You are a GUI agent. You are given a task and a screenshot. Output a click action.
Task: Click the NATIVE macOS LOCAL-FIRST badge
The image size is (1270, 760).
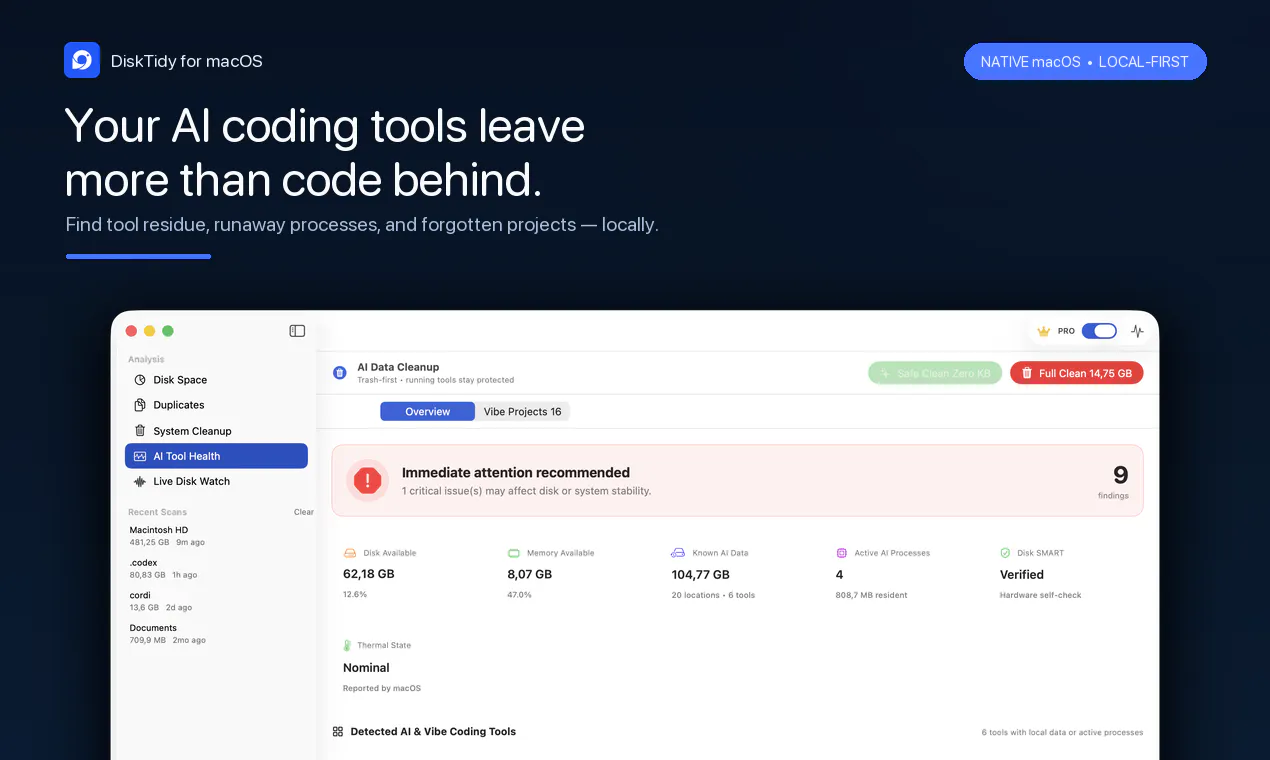point(1085,62)
